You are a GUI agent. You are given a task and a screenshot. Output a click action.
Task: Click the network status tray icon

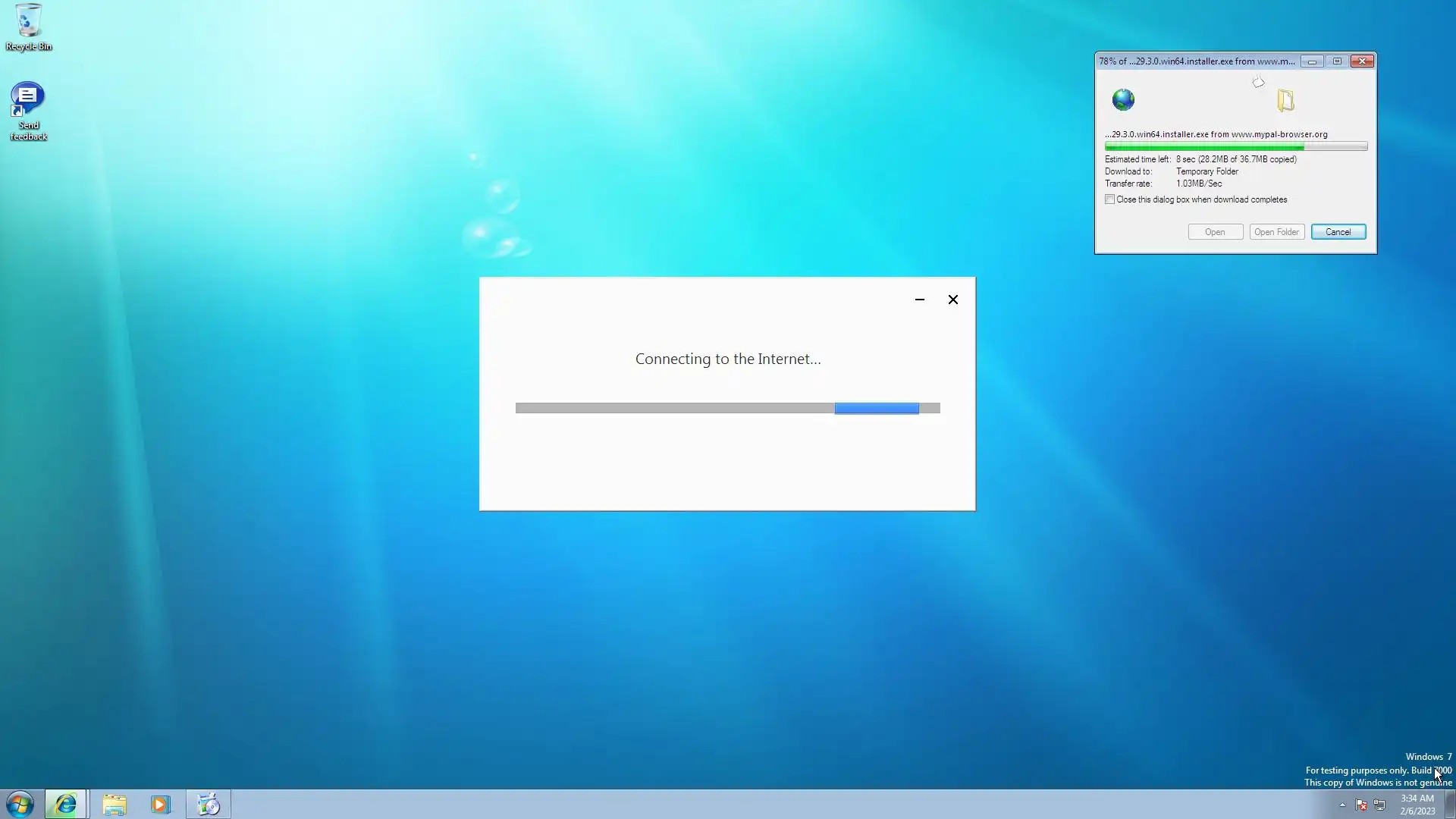1379,805
